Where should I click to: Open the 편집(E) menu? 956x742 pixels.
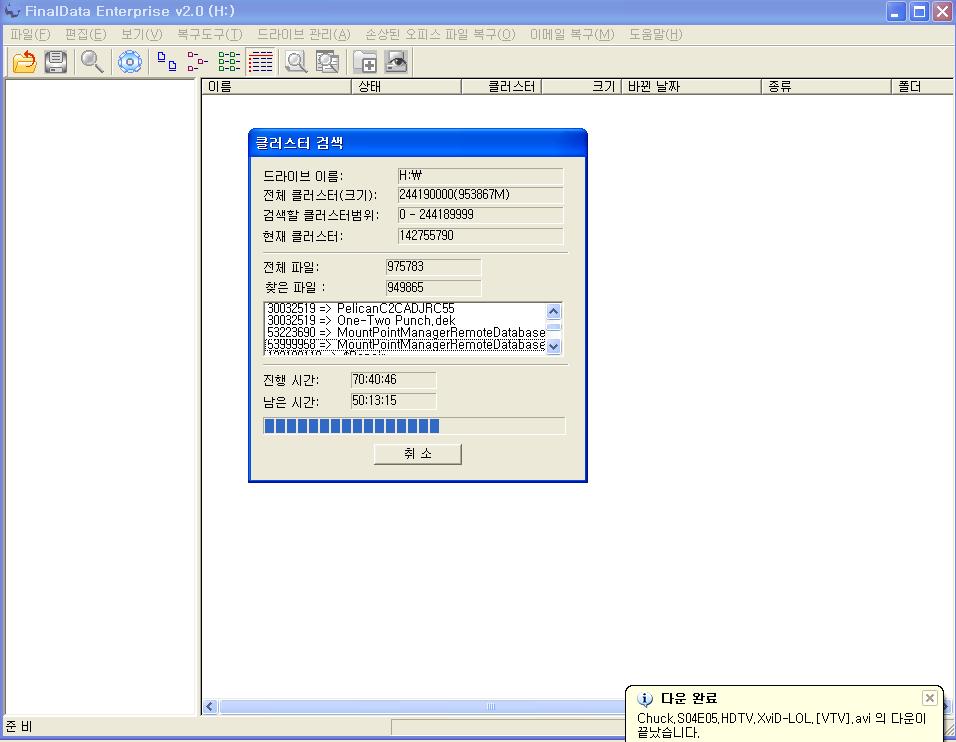pyautogui.click(x=86, y=35)
